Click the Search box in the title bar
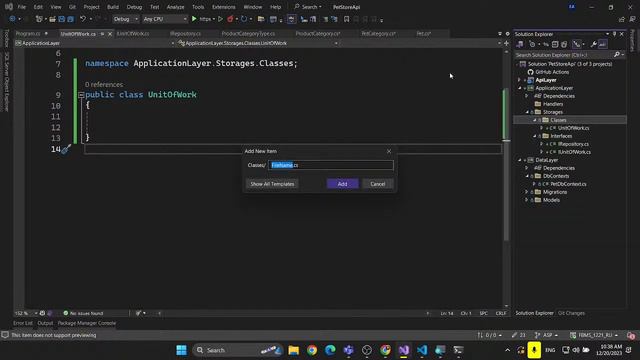Screen dimensions: 640x360 tap(308, 7)
